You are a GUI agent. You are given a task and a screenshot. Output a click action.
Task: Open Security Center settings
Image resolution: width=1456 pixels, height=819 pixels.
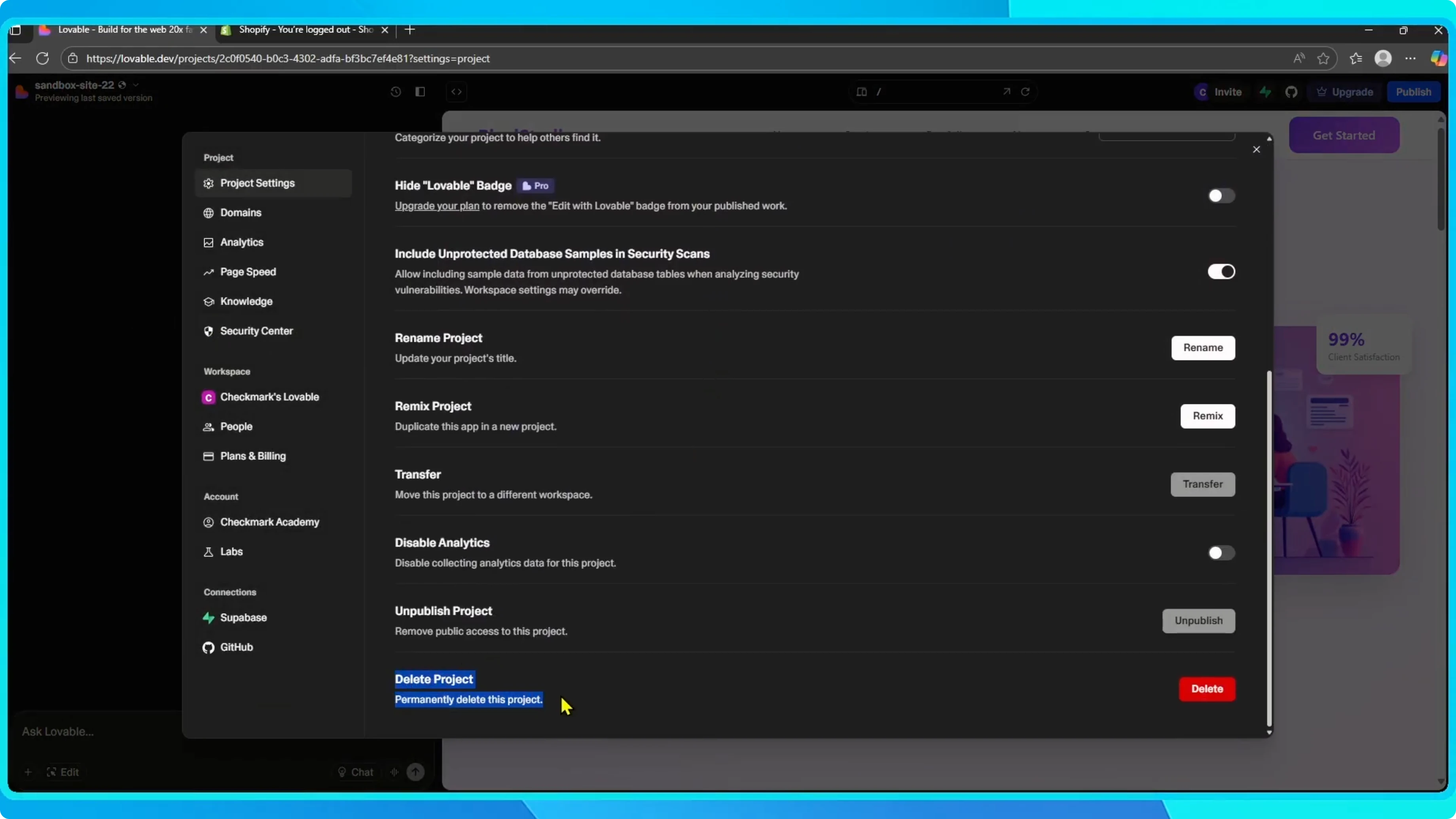click(273, 331)
